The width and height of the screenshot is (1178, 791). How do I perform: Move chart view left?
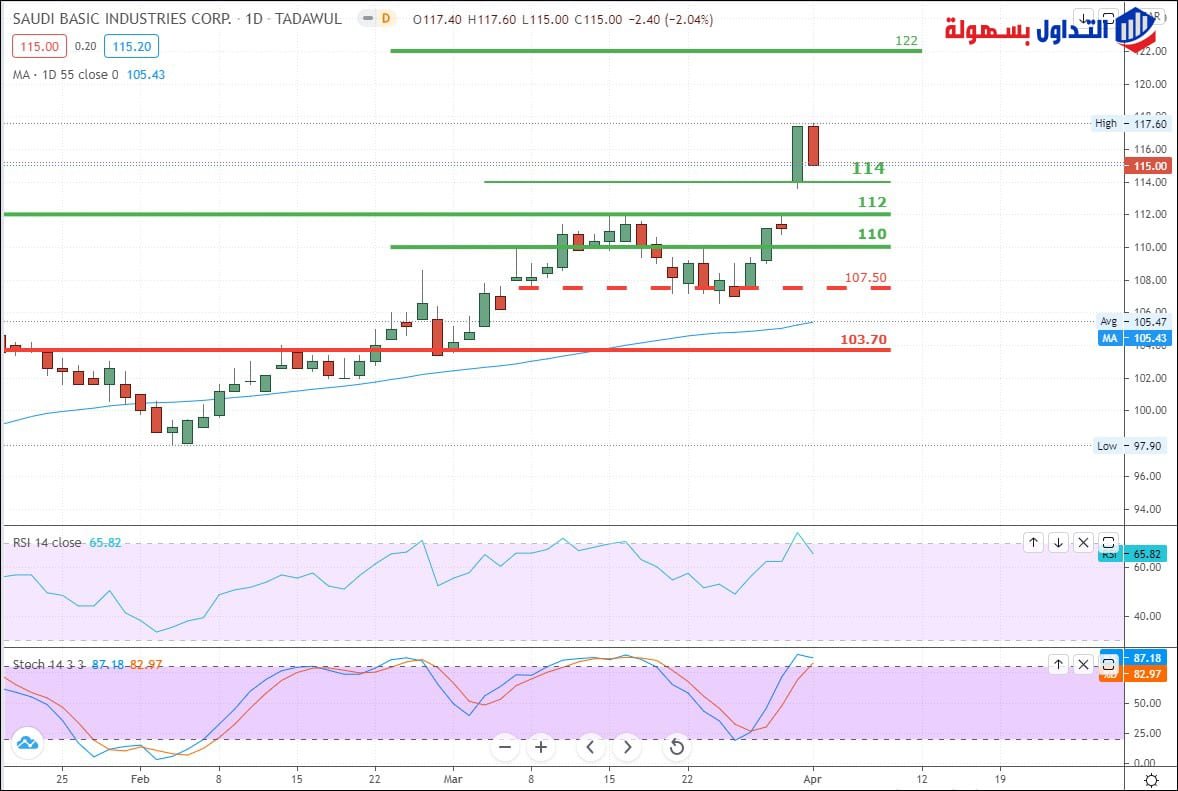[x=591, y=747]
